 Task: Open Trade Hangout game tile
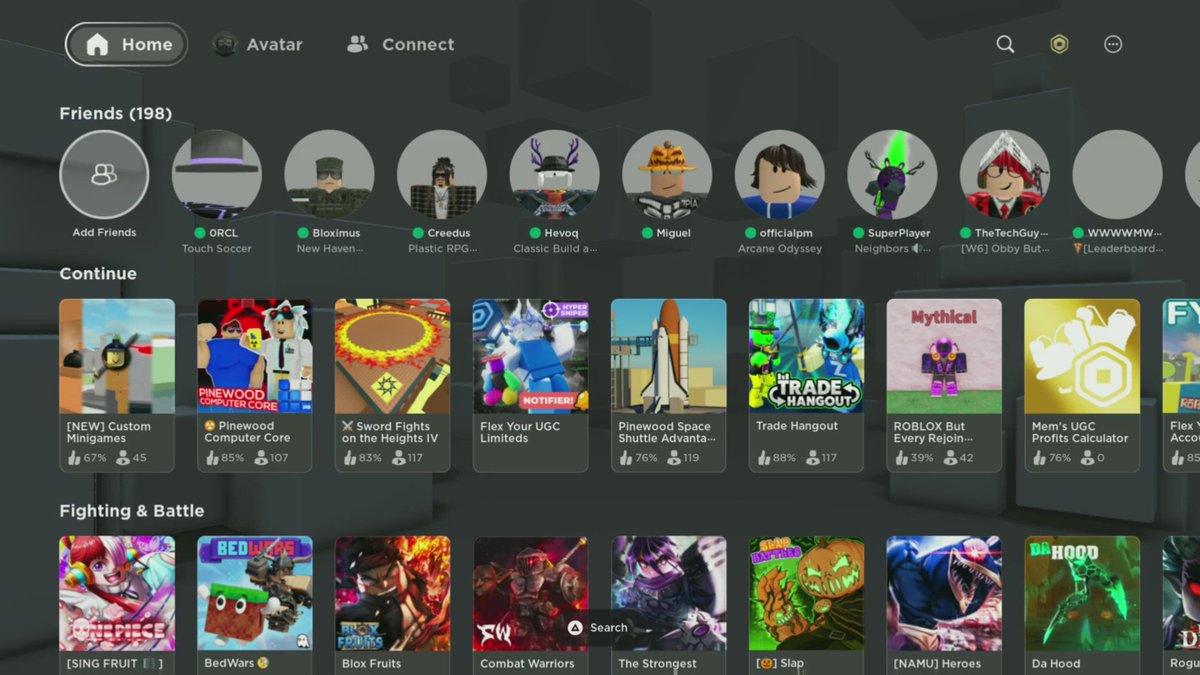coord(806,385)
